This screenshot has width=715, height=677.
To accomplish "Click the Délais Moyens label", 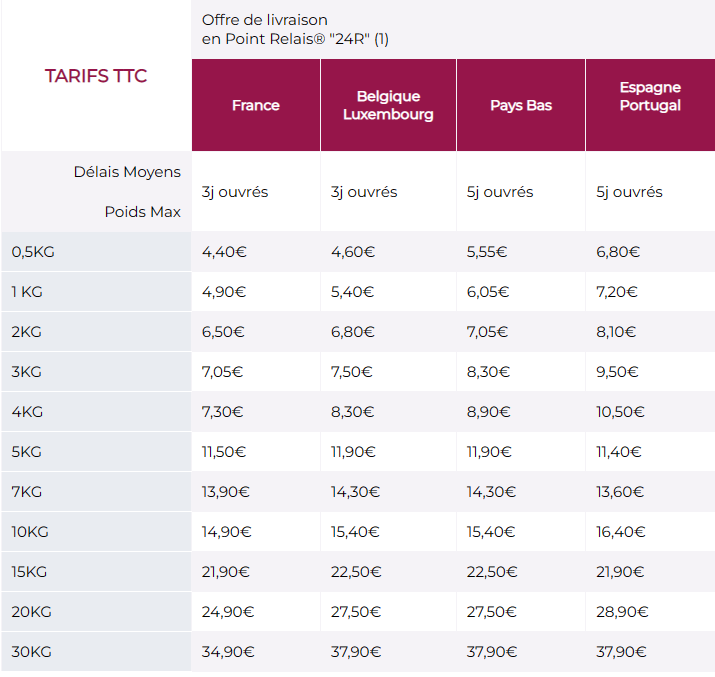I will point(127,172).
